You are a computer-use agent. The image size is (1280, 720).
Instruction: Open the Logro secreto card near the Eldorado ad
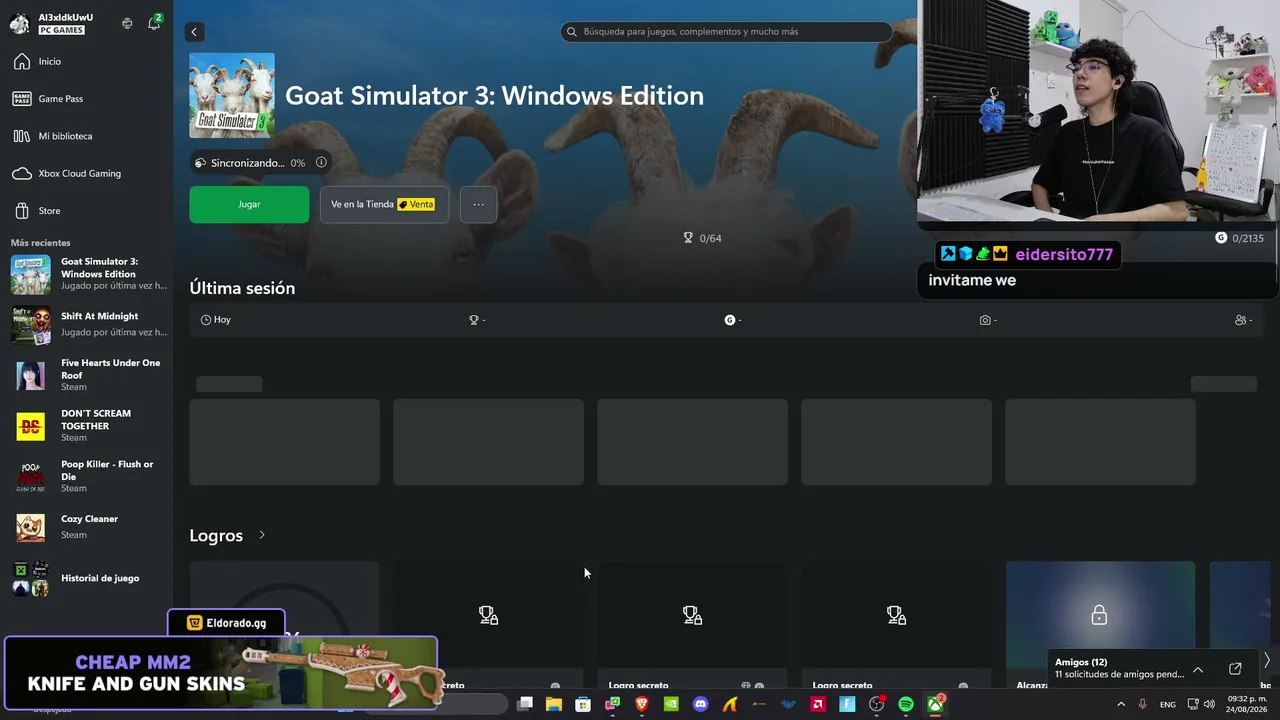point(488,627)
